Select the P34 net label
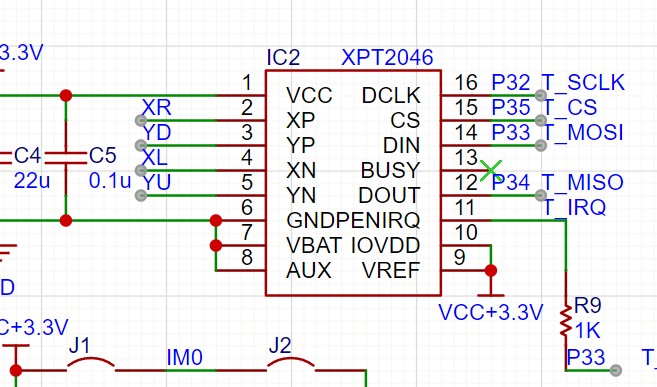This screenshot has height=387, width=657. [x=511, y=182]
